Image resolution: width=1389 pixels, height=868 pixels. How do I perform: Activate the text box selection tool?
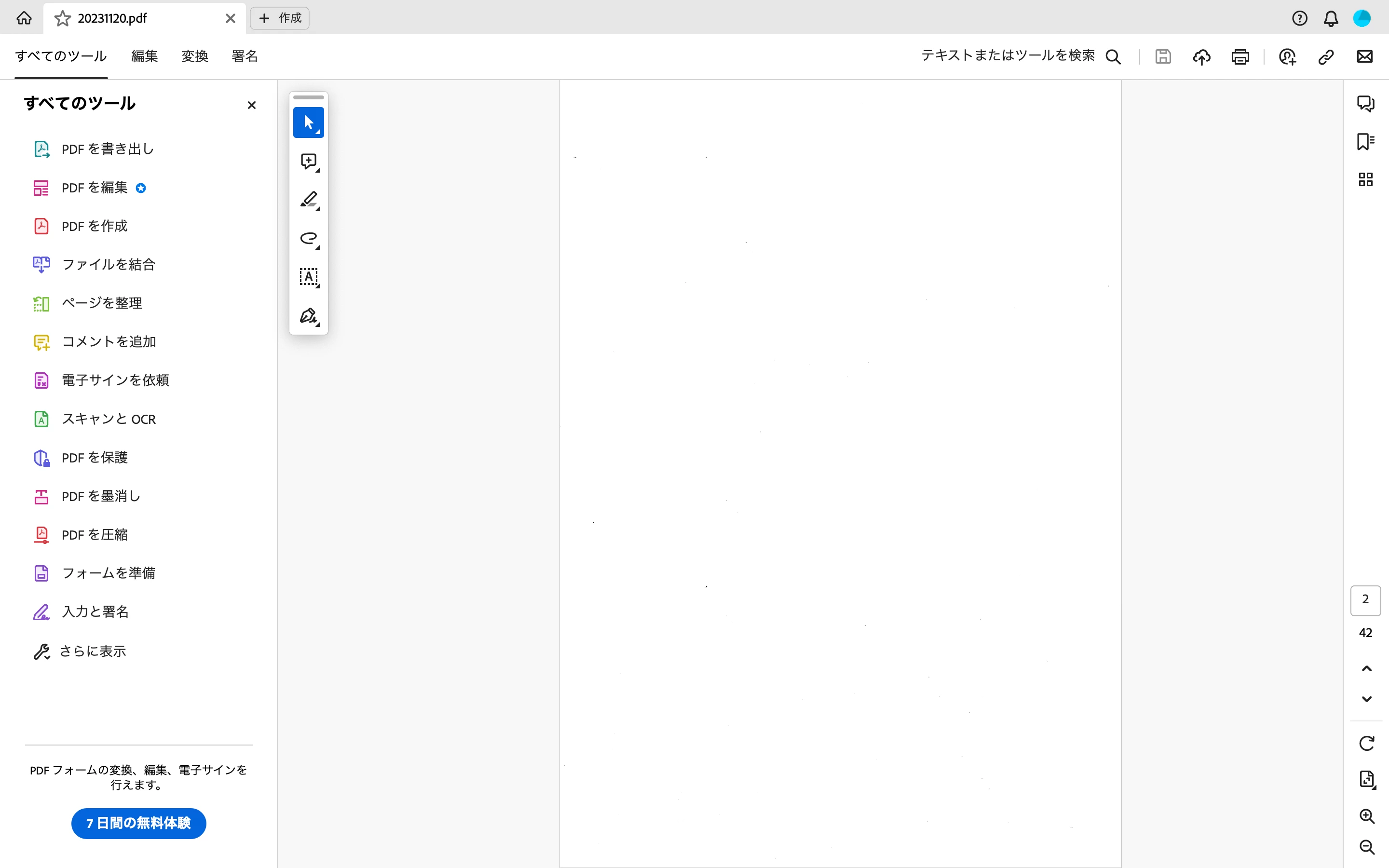click(x=308, y=277)
